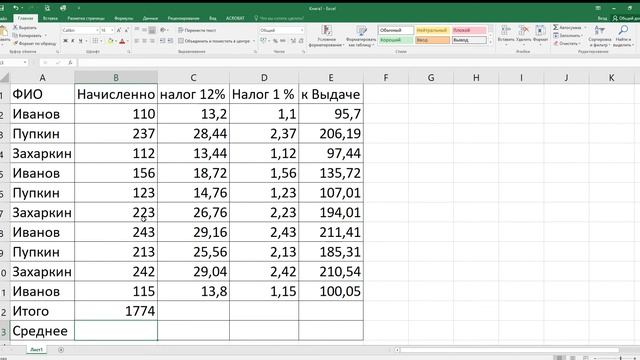This screenshot has height=360, width=640.
Task: Click the Font Color red A icon
Action: pyautogui.click(x=122, y=41)
